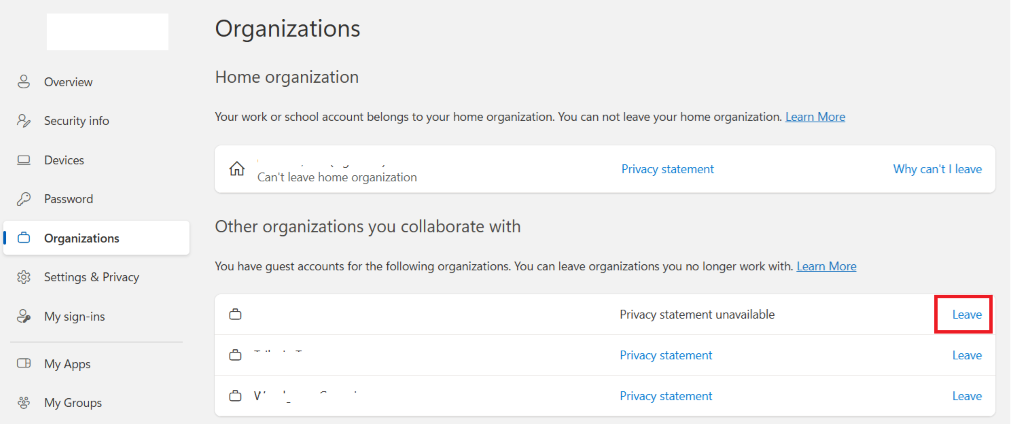The height and width of the screenshot is (424, 1024).
Task: Click "Why can't I leave" link
Action: (937, 169)
